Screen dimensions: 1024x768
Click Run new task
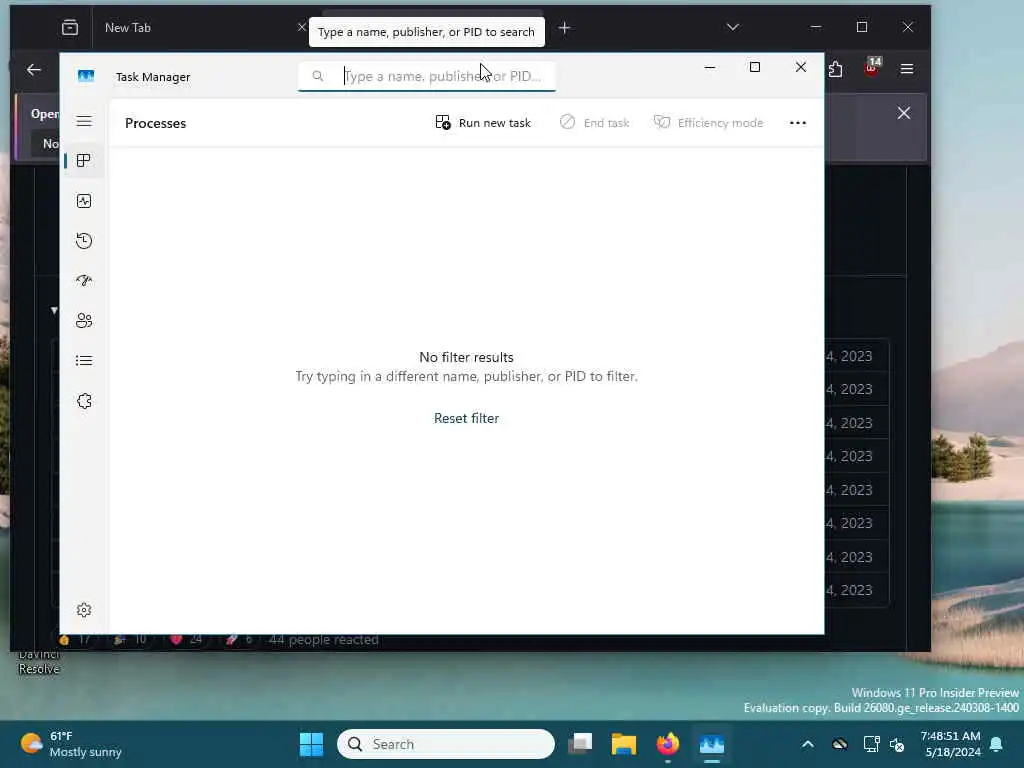point(483,123)
